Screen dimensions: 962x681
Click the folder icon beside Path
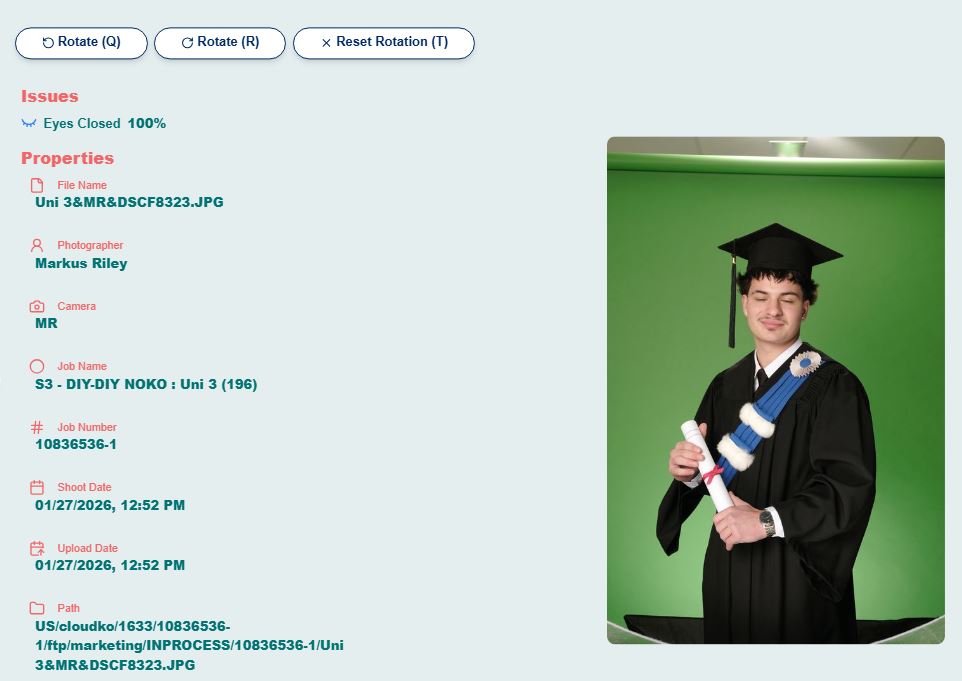(37, 608)
